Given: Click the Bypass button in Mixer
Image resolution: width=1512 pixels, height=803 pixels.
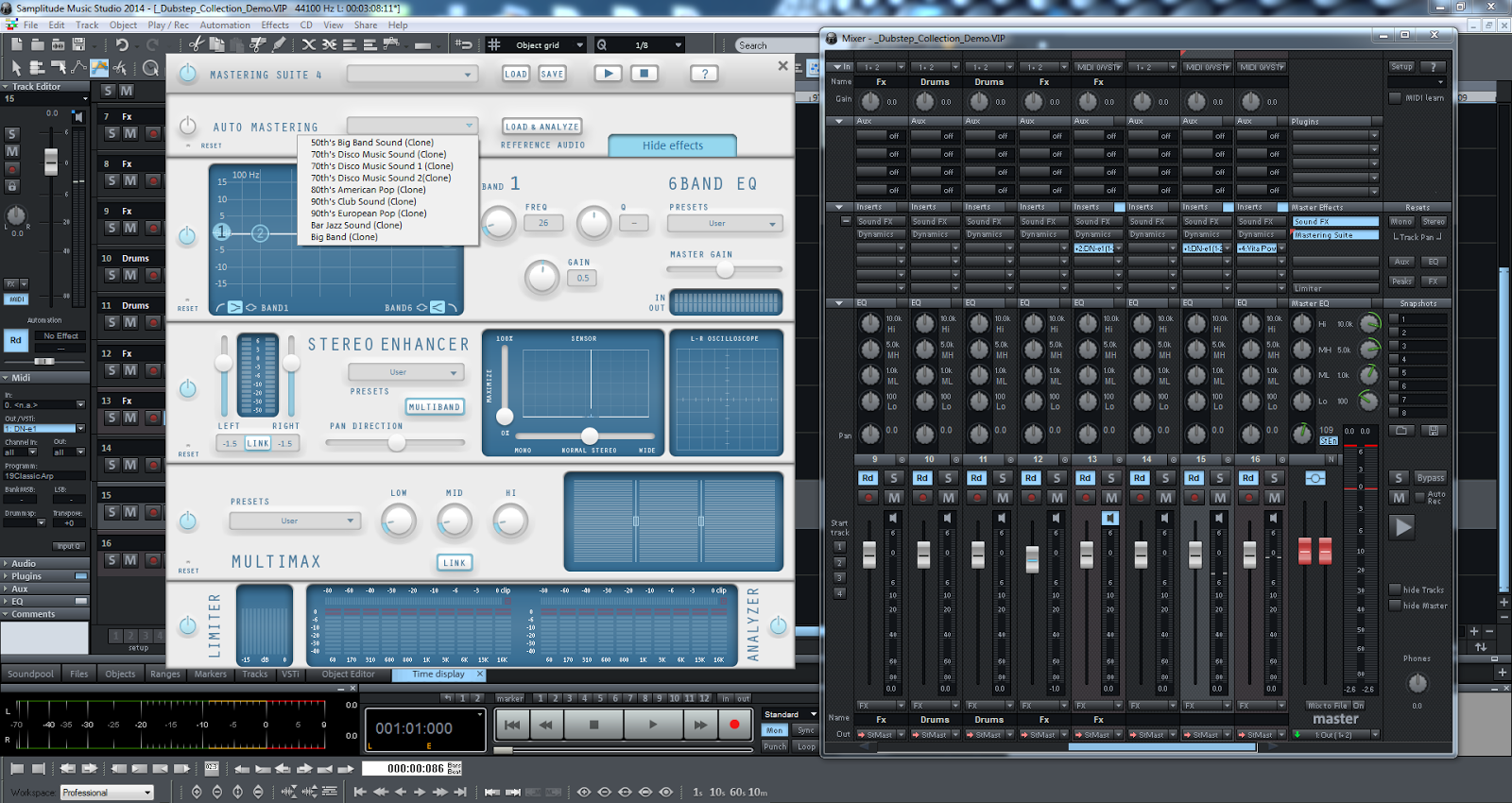Looking at the screenshot, I should point(1430,478).
